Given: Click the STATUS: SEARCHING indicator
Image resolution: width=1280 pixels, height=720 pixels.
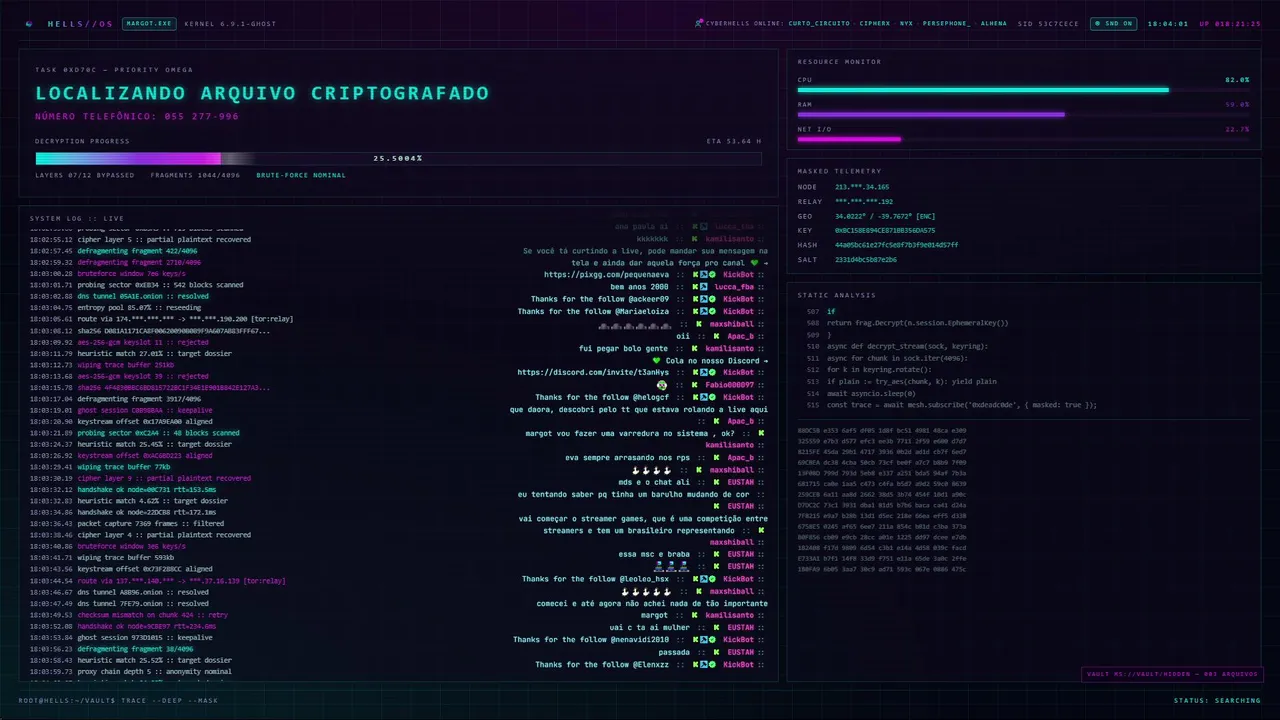Looking at the screenshot, I should pos(1217,700).
